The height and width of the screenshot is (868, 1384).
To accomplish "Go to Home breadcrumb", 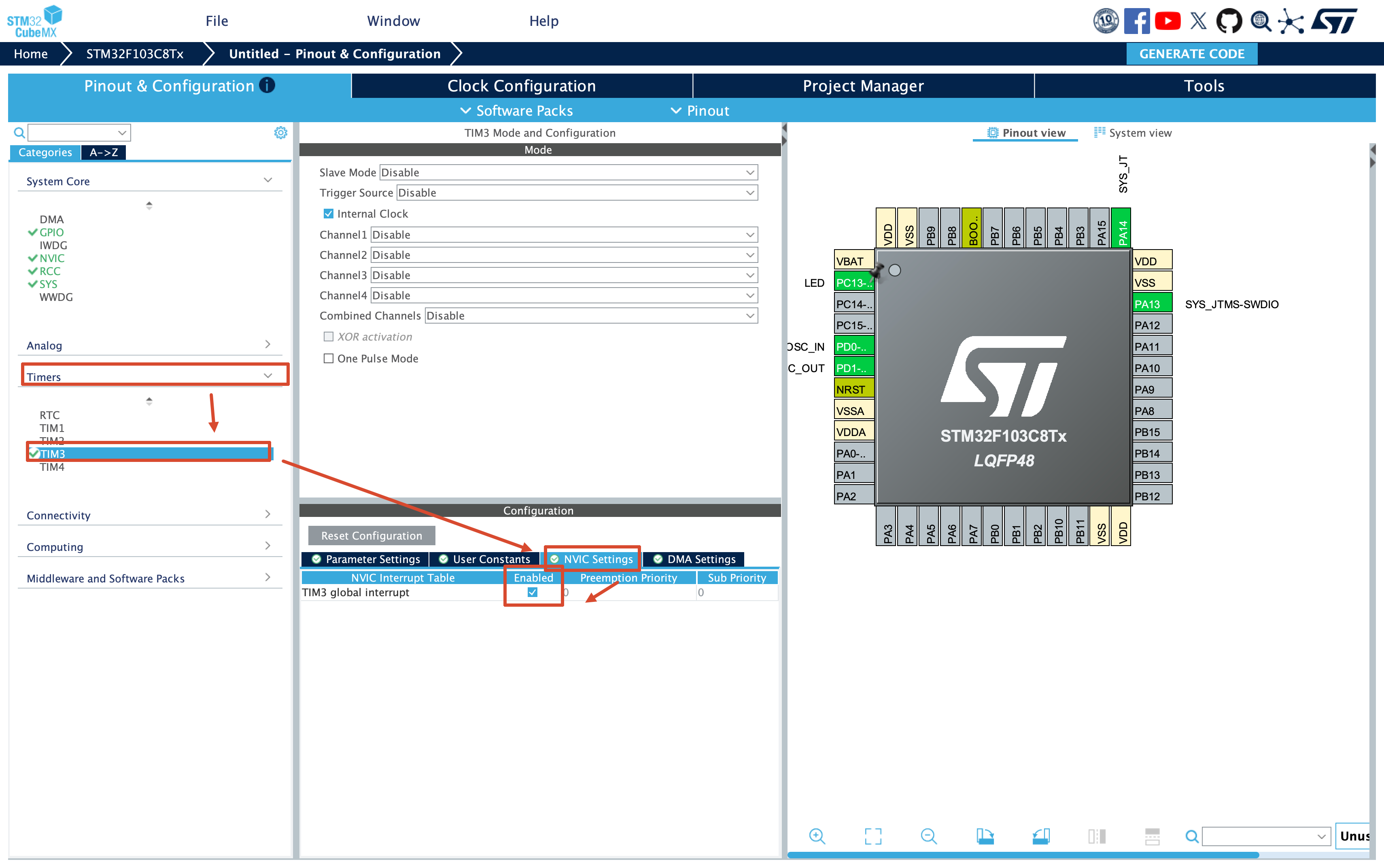I will [31, 53].
